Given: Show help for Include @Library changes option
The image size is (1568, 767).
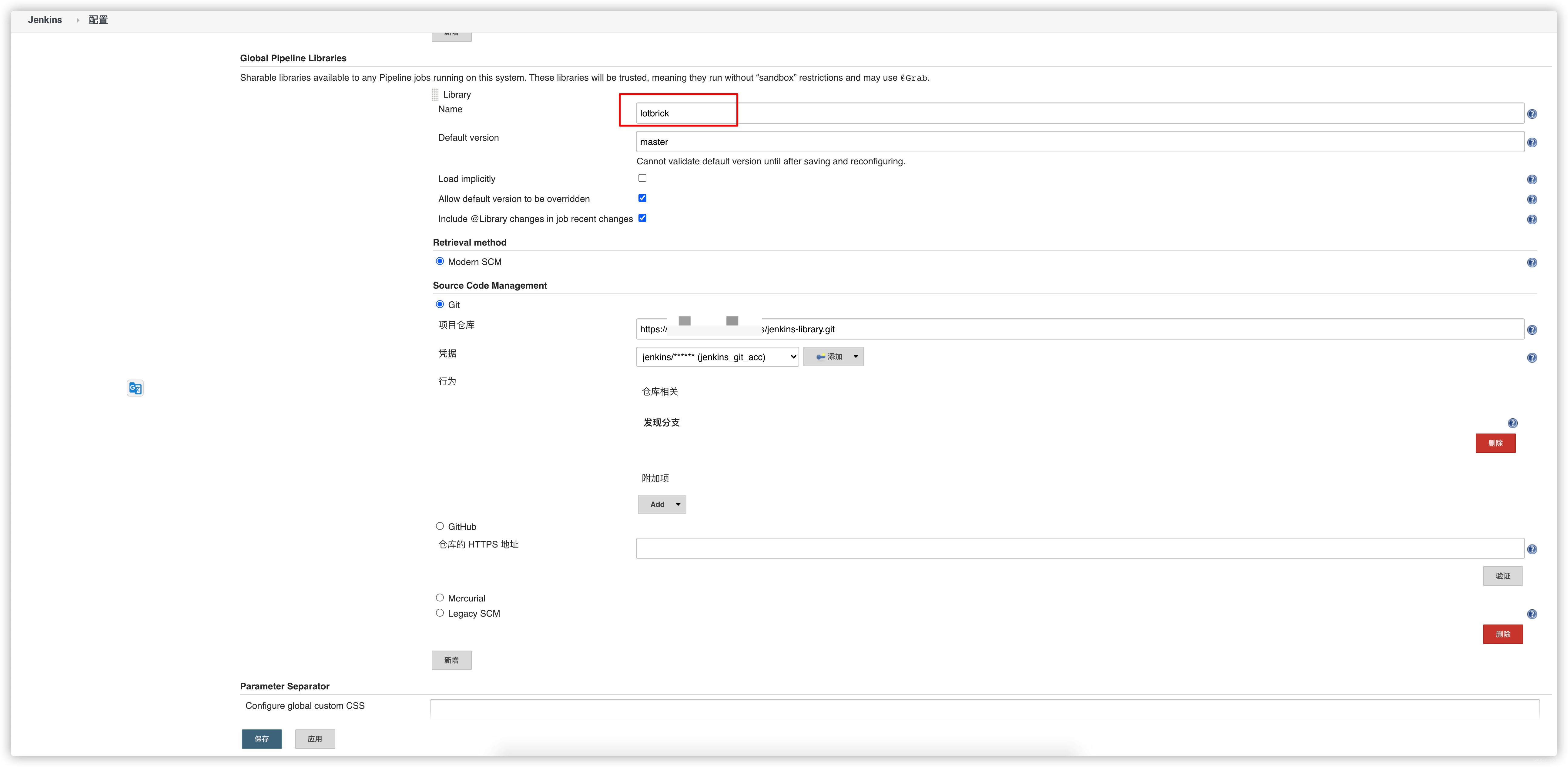Looking at the screenshot, I should click(x=1532, y=220).
